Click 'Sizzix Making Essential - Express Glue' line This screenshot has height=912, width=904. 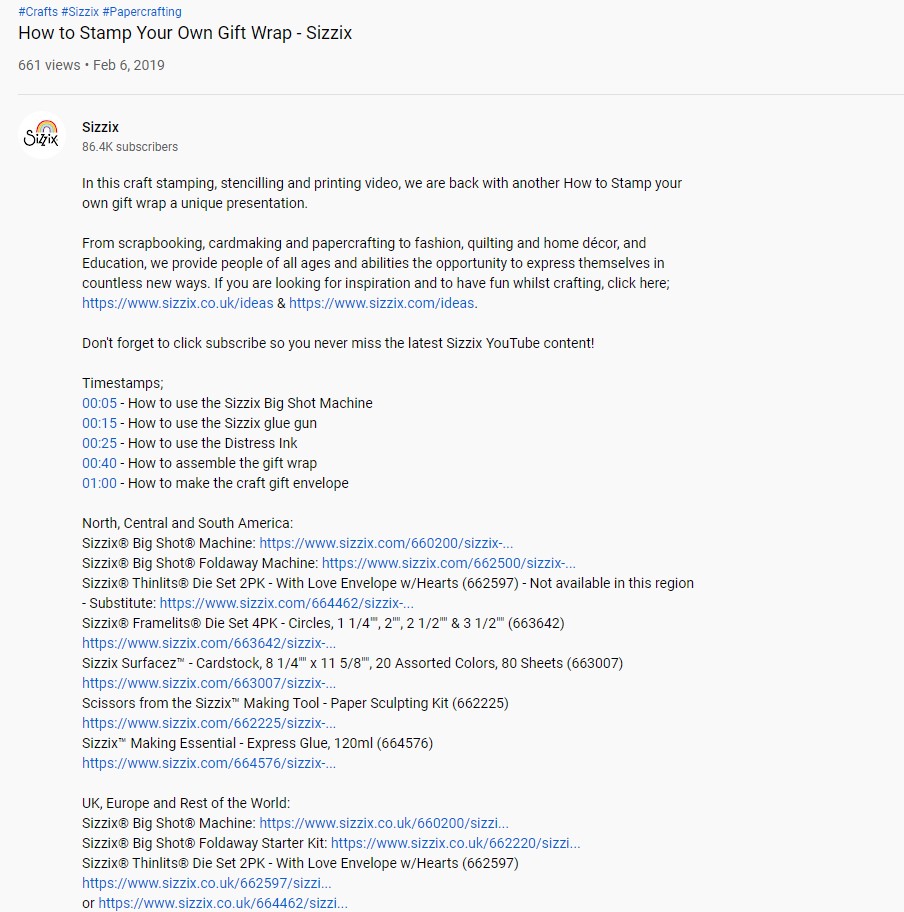(x=258, y=743)
